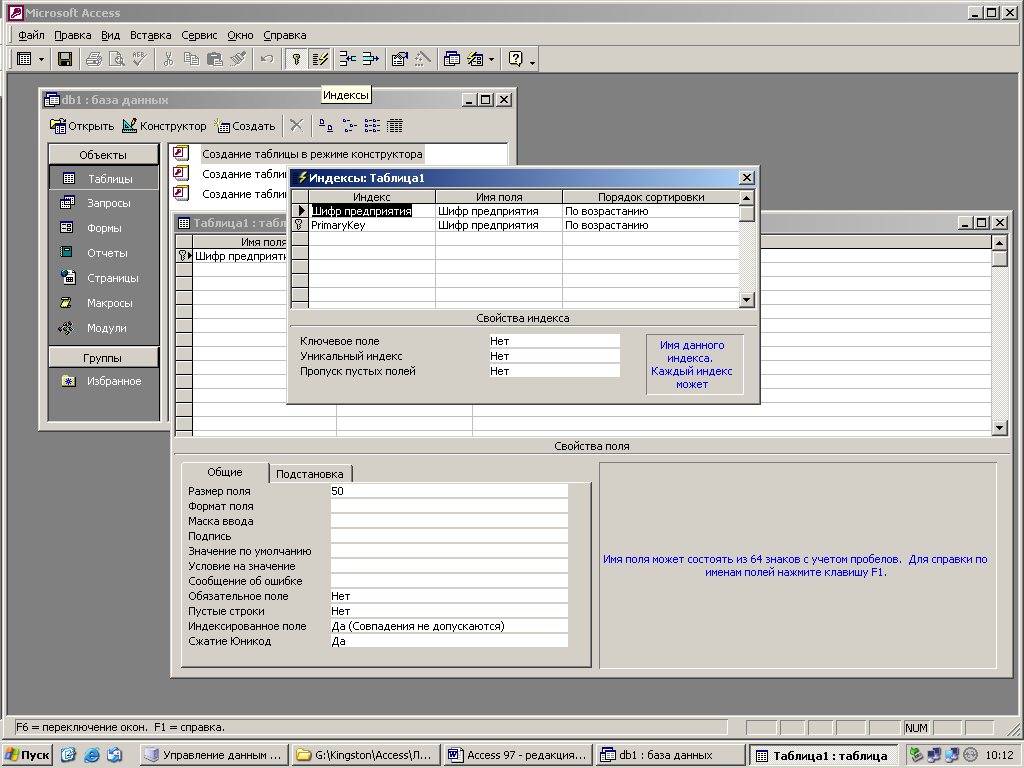Viewport: 1024px width, 768px height.
Task: Click the Save icon in the toolbar
Action: click(x=65, y=59)
